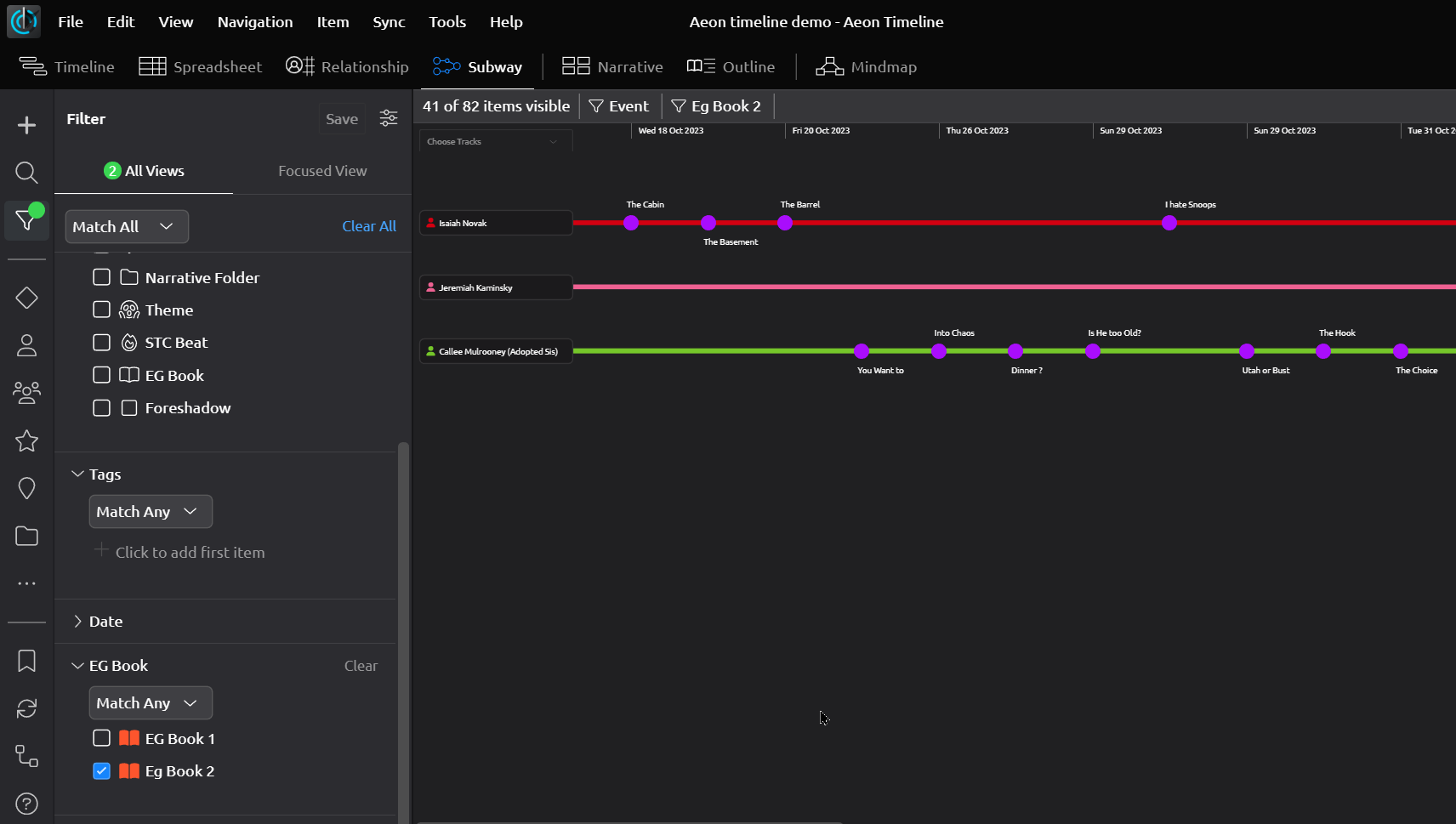The height and width of the screenshot is (824, 1456).
Task: Open the Help menu
Action: (506, 21)
